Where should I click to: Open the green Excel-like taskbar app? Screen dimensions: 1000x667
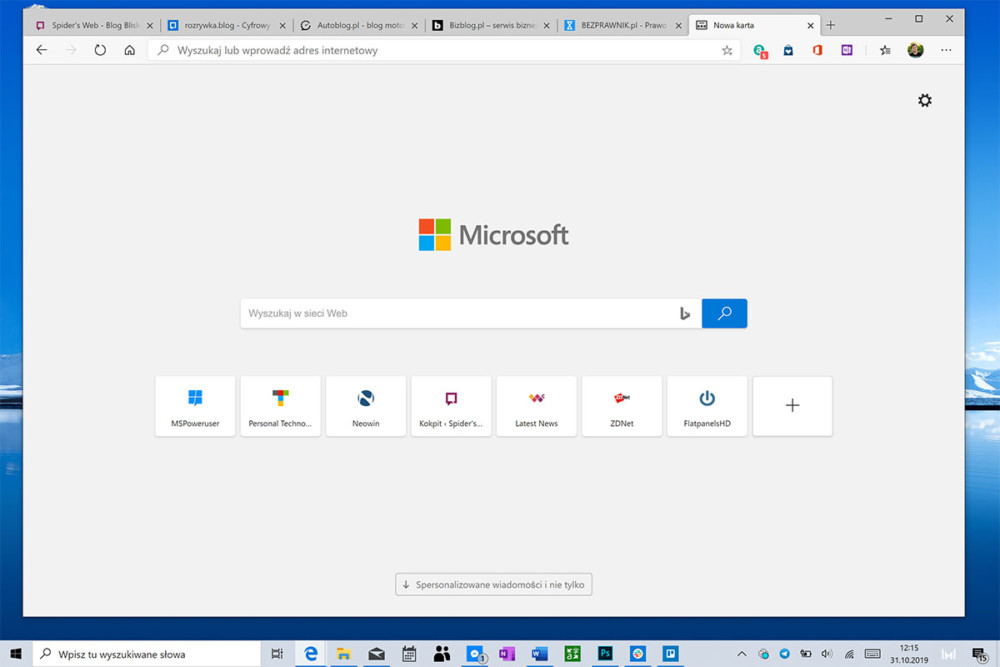click(x=573, y=654)
